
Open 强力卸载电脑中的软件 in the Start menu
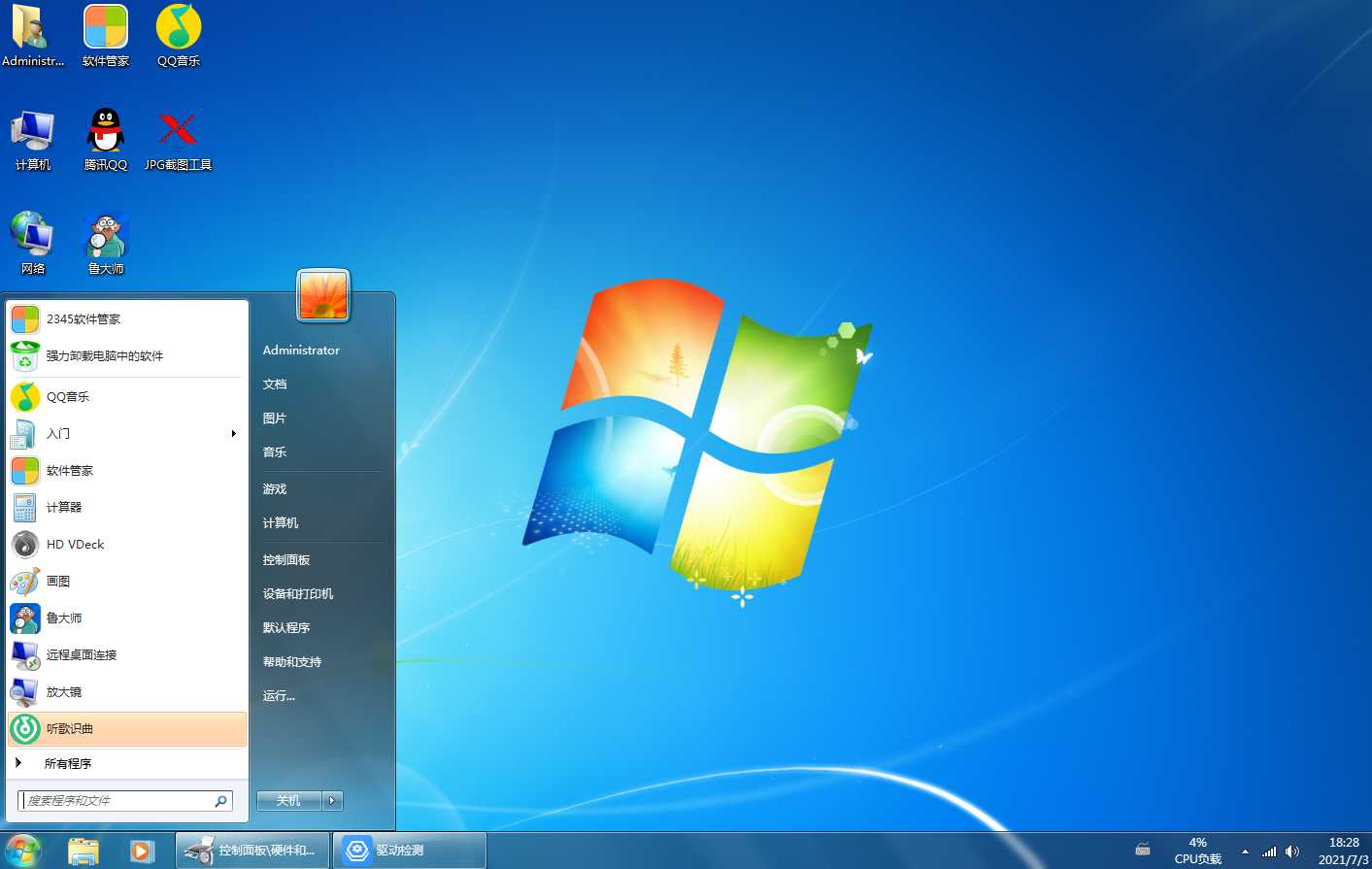pos(126,356)
